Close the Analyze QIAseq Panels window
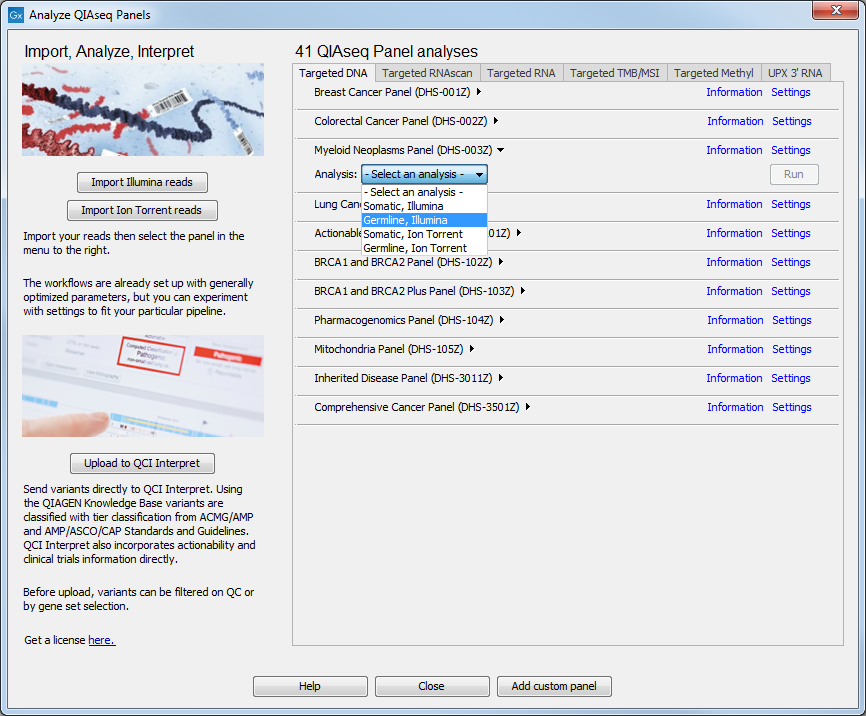Viewport: 866px width, 716px height. pyautogui.click(x=836, y=10)
